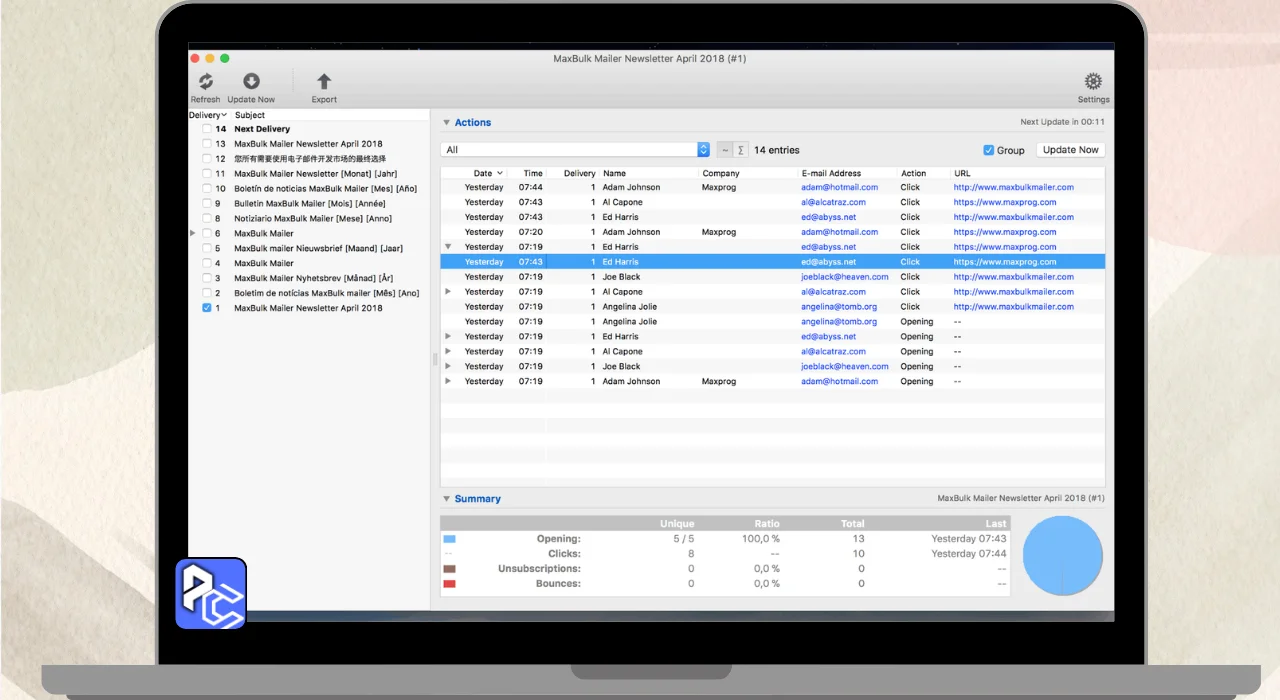Click the Refresh toolbar icon
Screen dimensions: 1280x700
[x=205, y=82]
